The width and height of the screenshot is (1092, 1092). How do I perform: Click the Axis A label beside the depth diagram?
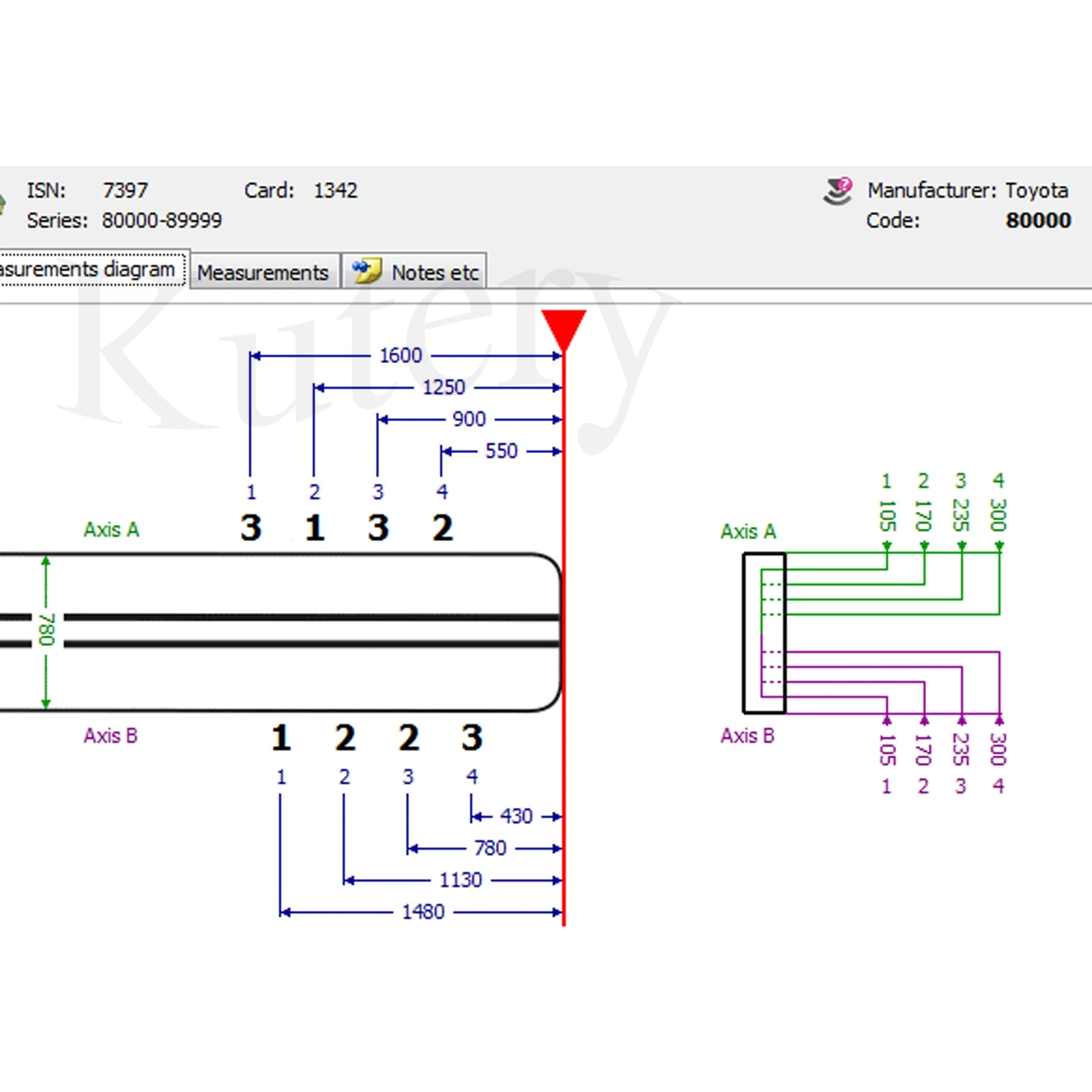[x=748, y=532]
